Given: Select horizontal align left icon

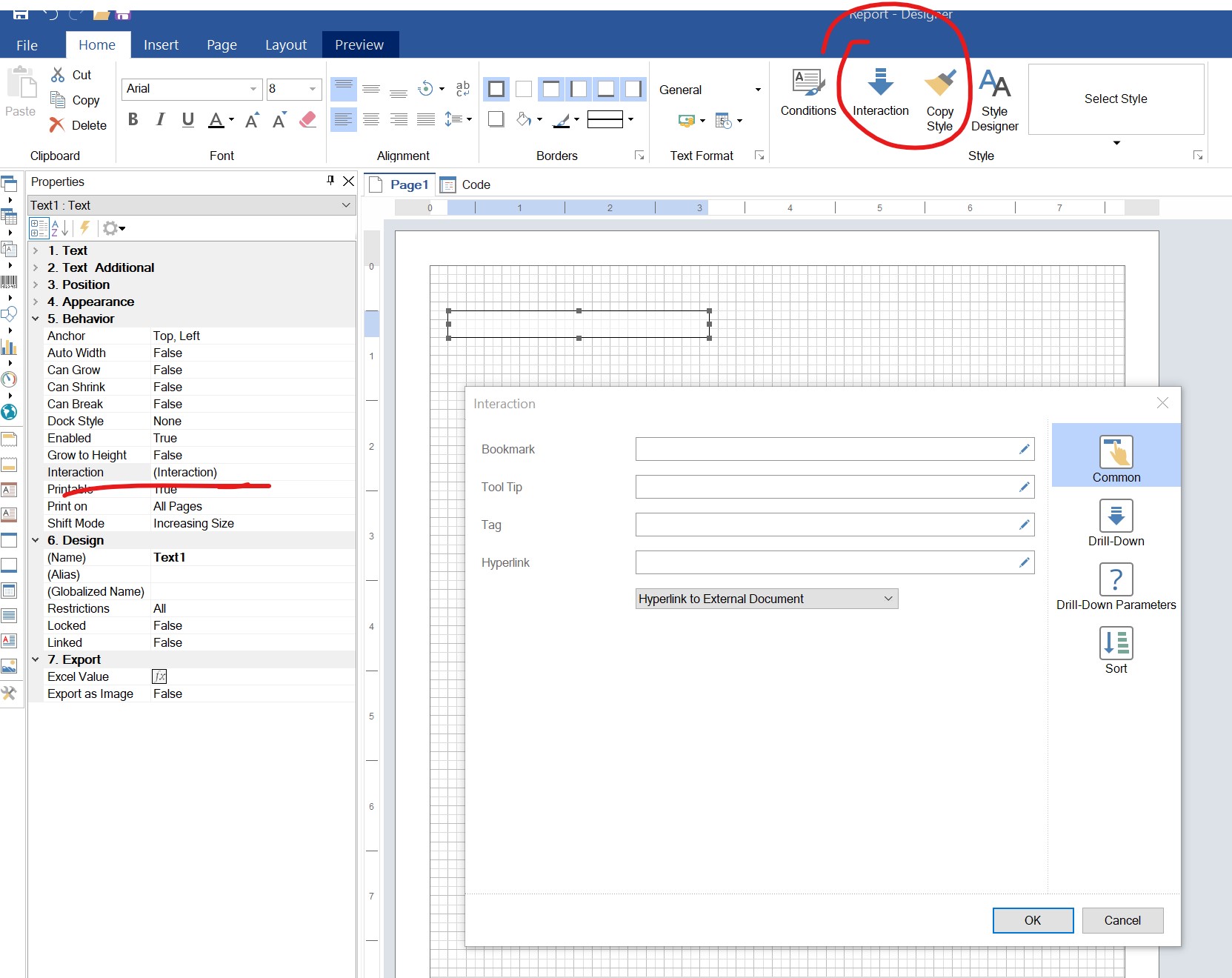Looking at the screenshot, I should click(344, 119).
